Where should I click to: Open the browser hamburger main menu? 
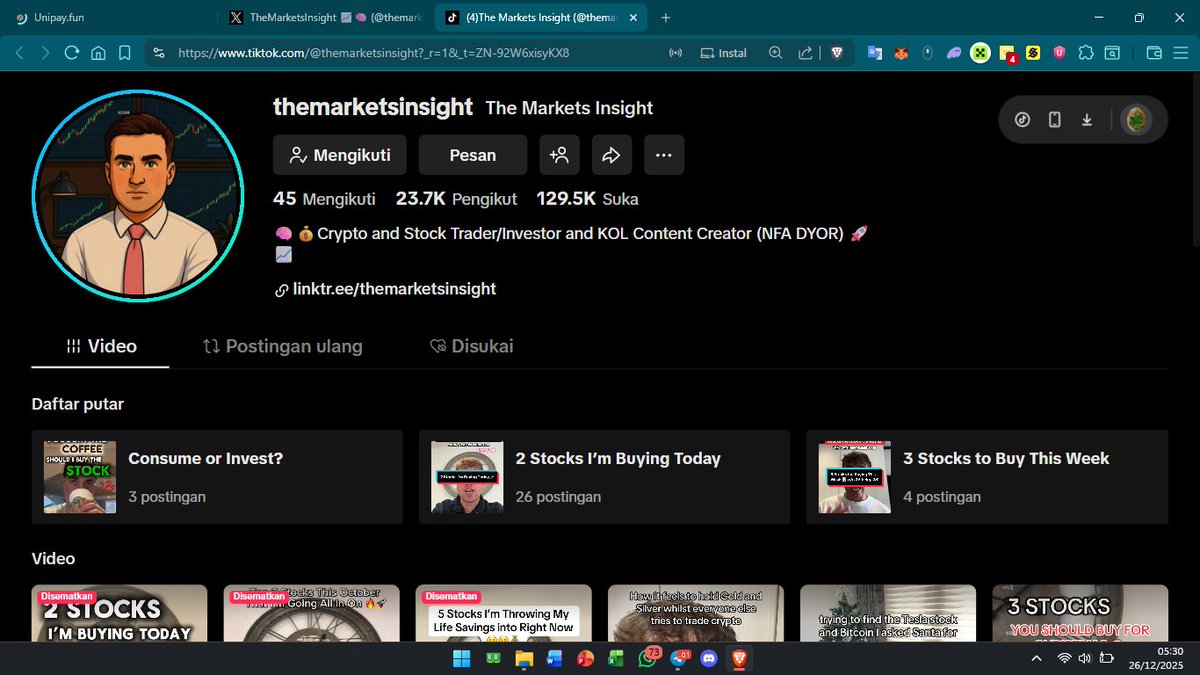click(x=1182, y=53)
